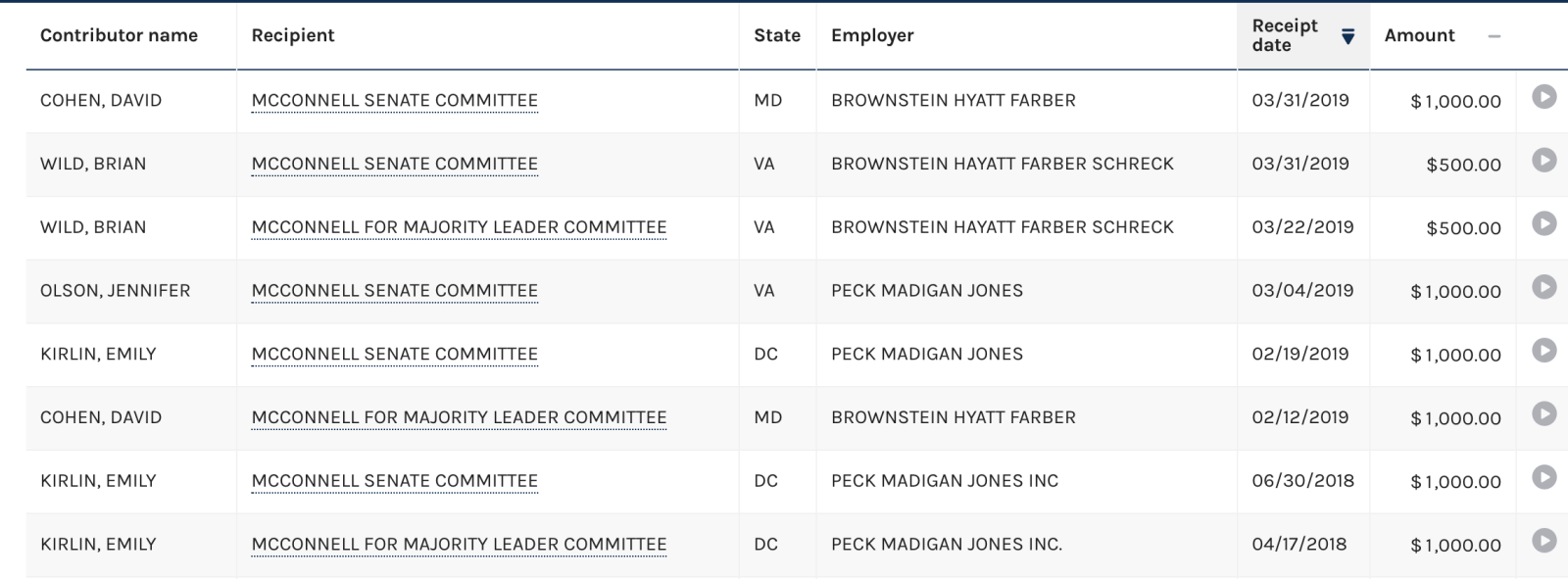Open details arrow for Olson, Jennifer row
The width and height of the screenshot is (1568, 579).
click(x=1543, y=287)
